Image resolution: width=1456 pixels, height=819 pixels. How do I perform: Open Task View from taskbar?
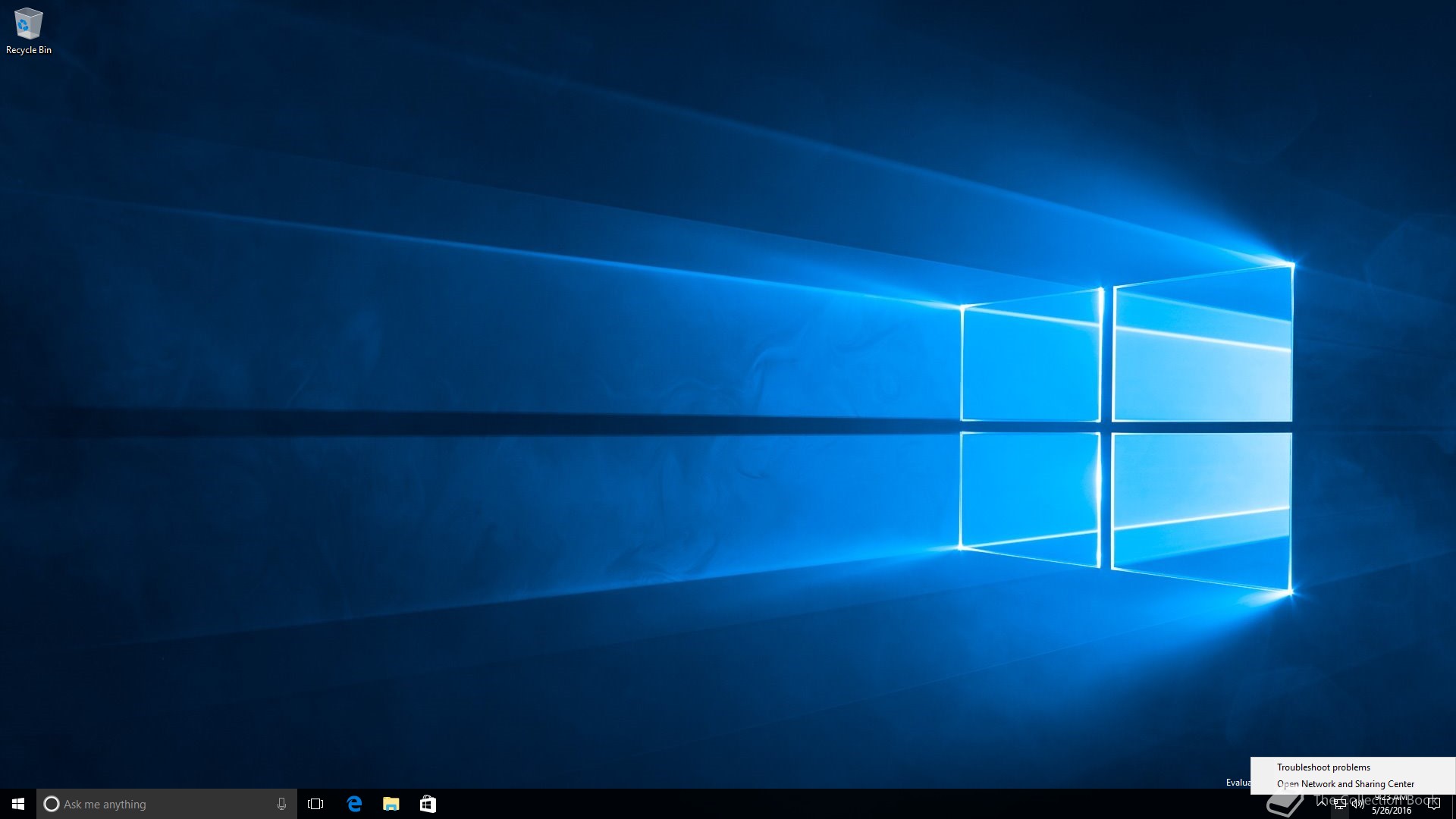(x=315, y=804)
